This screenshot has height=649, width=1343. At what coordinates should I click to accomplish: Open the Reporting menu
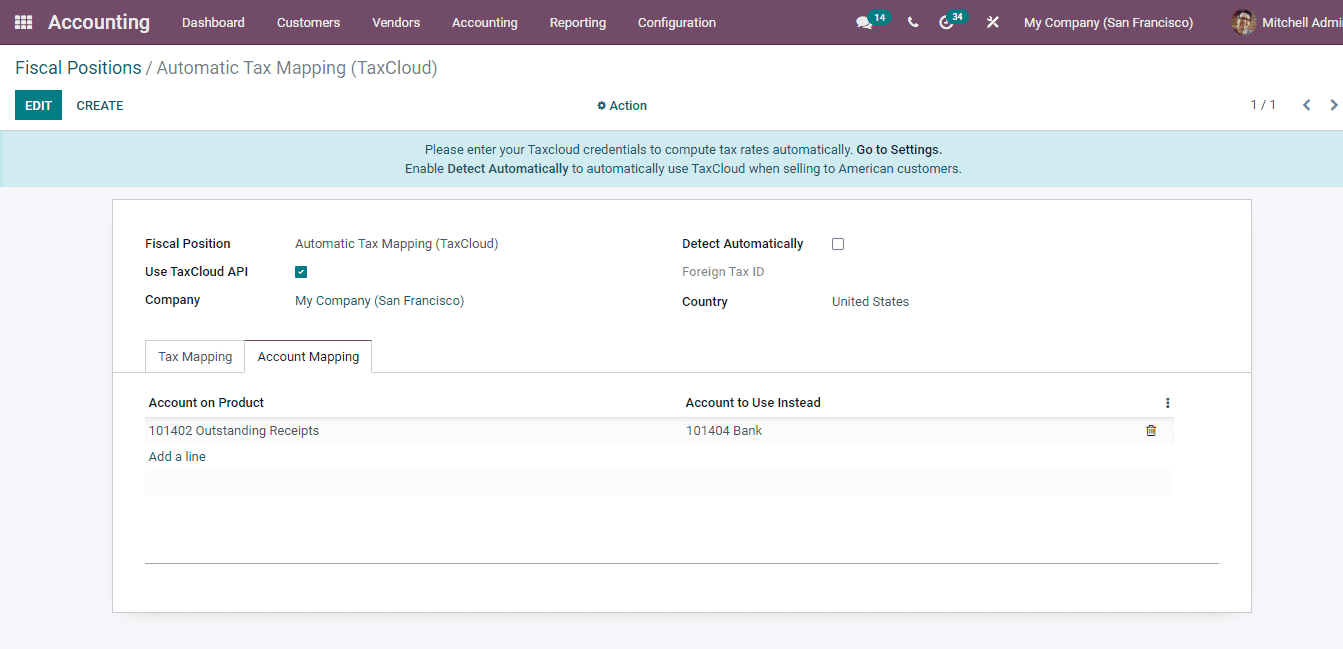pos(577,22)
